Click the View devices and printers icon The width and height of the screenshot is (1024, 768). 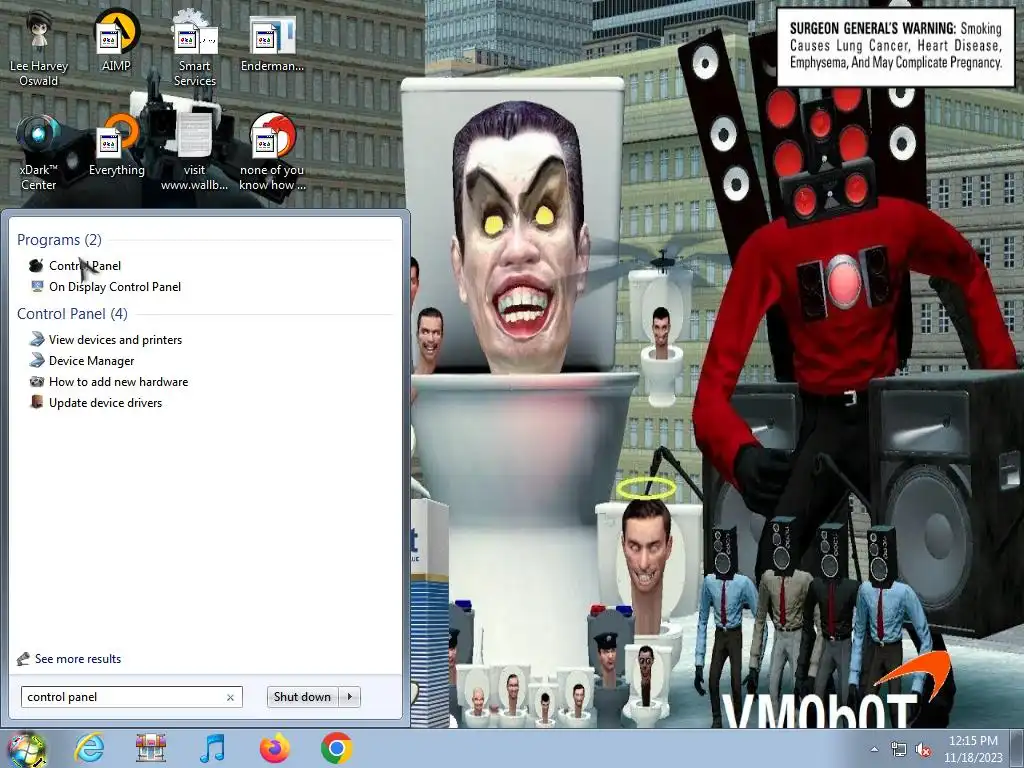(37, 339)
